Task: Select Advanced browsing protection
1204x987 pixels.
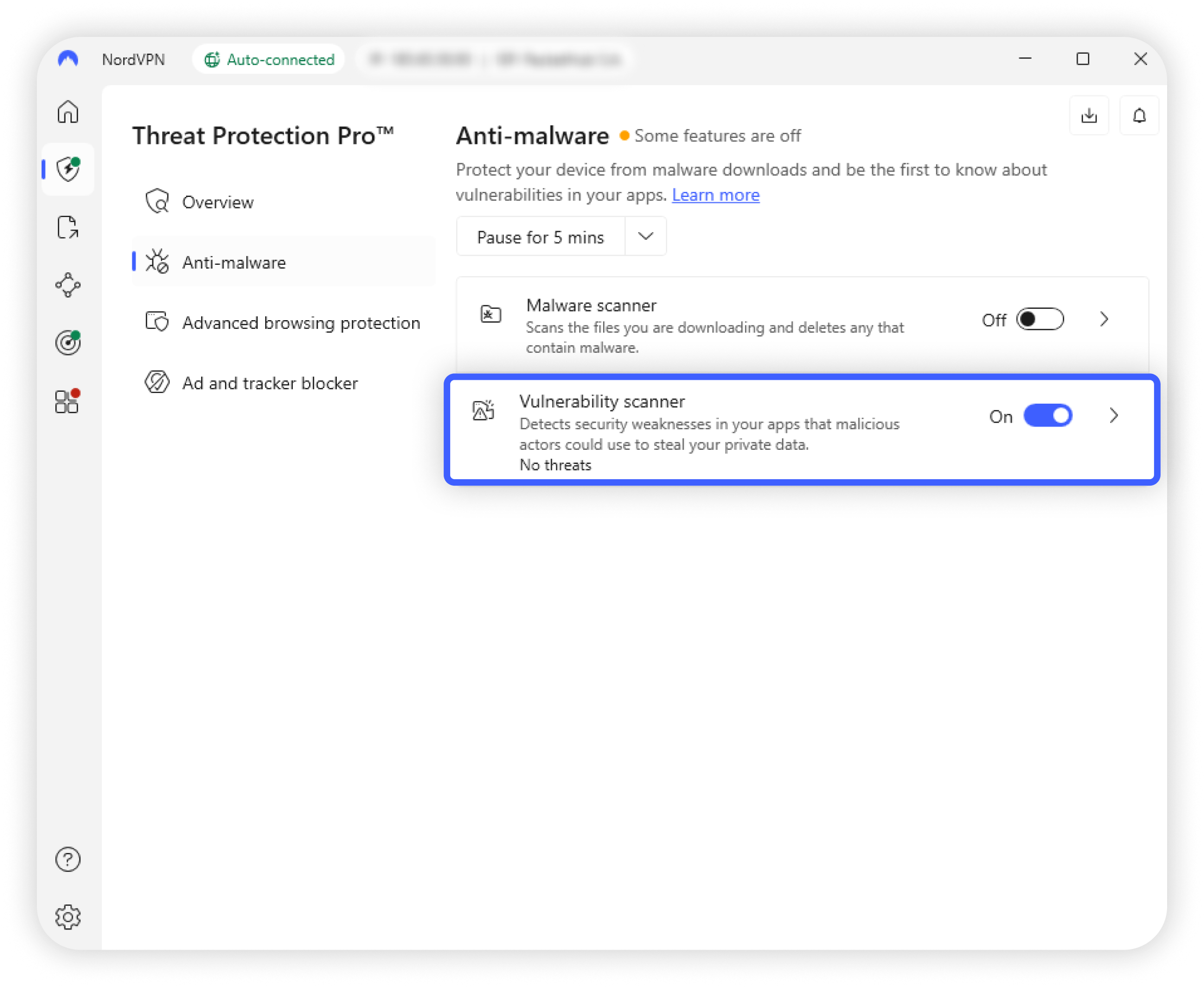Action: pos(300,323)
